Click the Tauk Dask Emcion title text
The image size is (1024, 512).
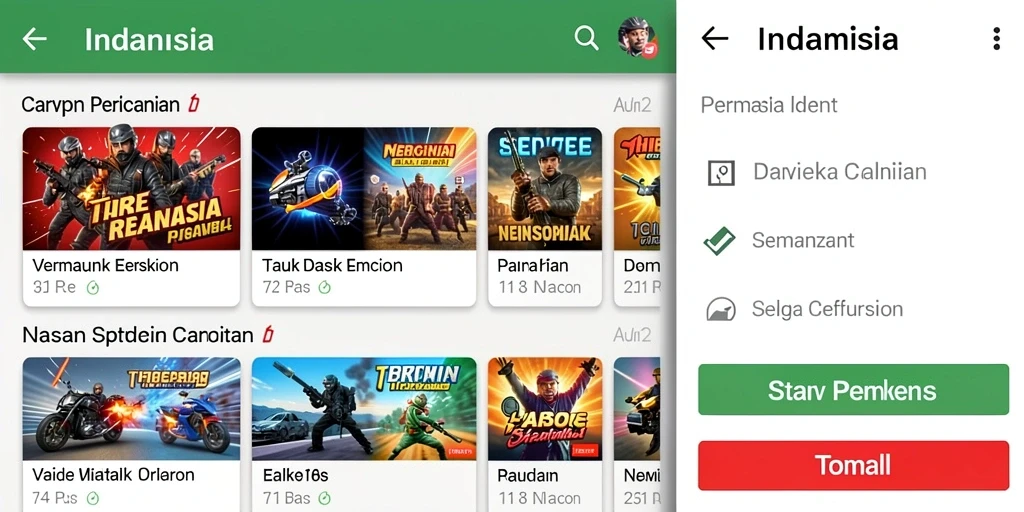click(332, 265)
